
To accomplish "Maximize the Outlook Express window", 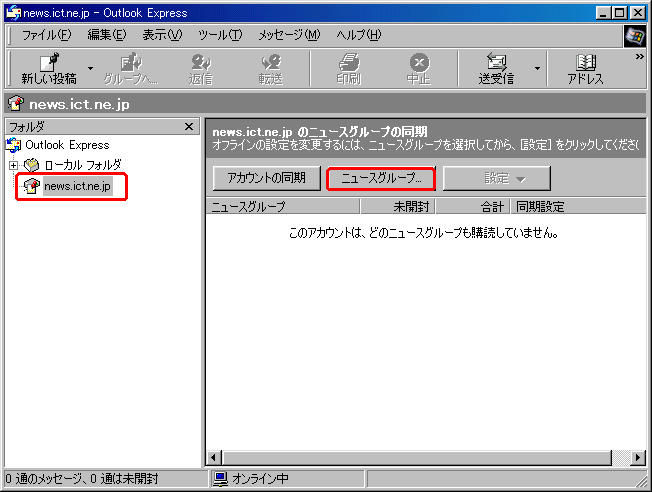I will tap(620, 13).
